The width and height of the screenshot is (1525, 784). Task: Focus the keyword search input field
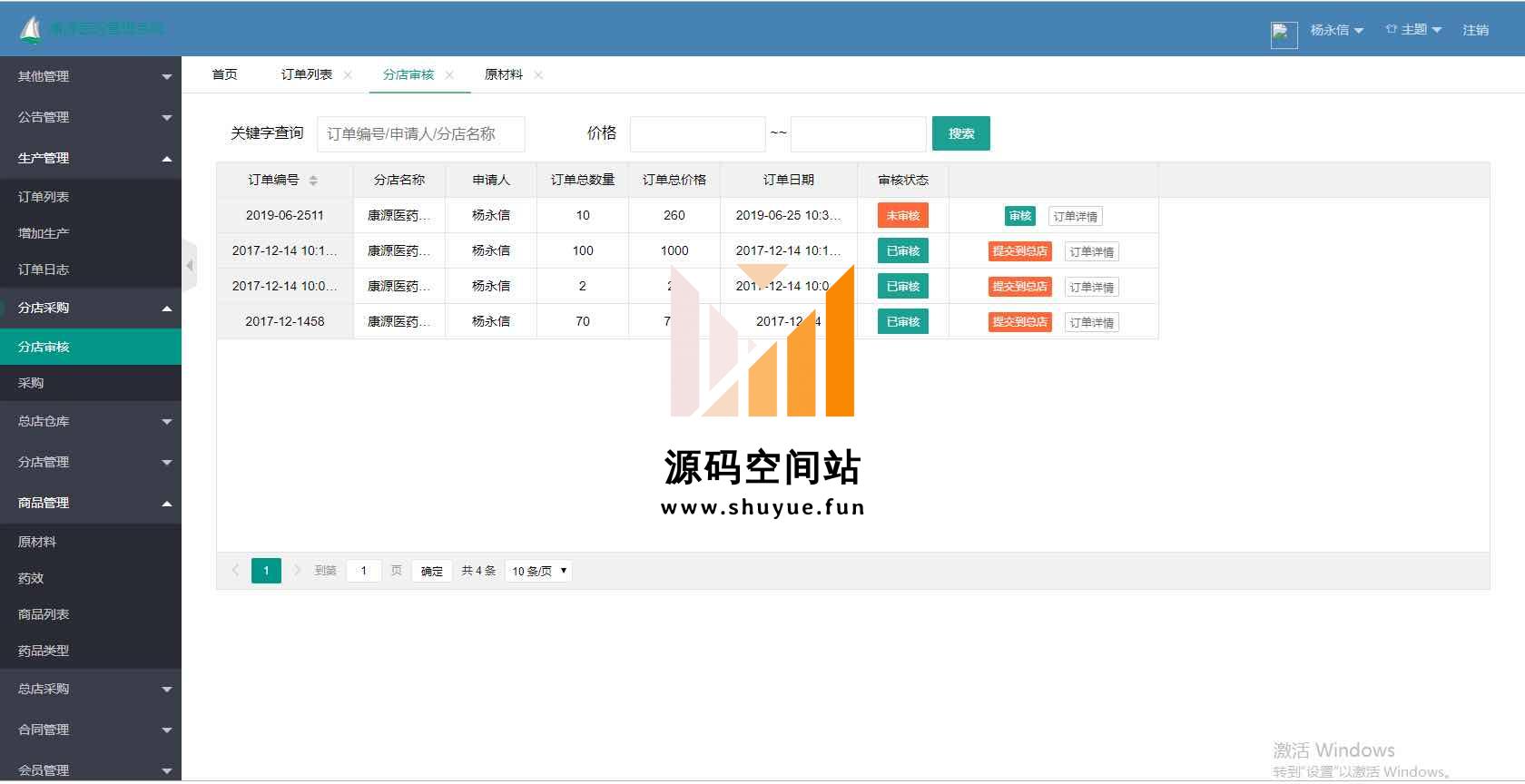click(420, 134)
